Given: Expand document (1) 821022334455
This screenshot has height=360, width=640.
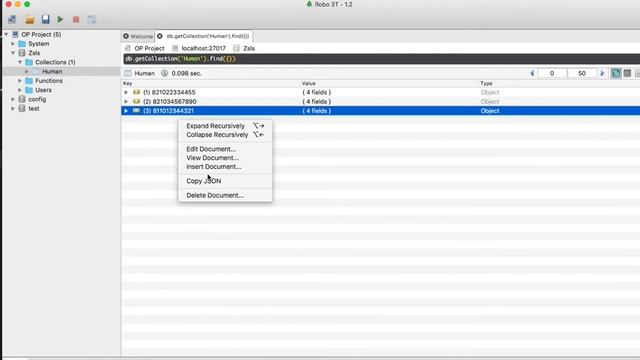Looking at the screenshot, I should coord(126,92).
